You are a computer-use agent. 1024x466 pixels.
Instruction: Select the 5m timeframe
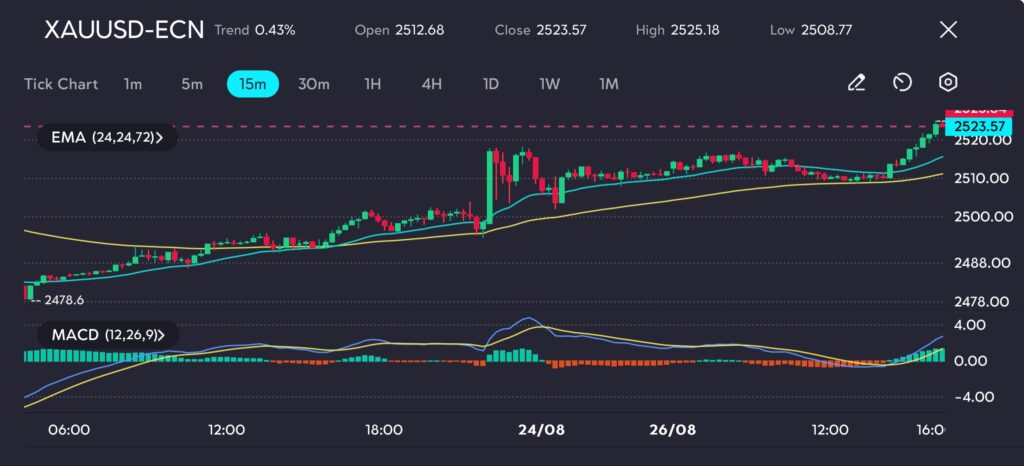pos(192,84)
